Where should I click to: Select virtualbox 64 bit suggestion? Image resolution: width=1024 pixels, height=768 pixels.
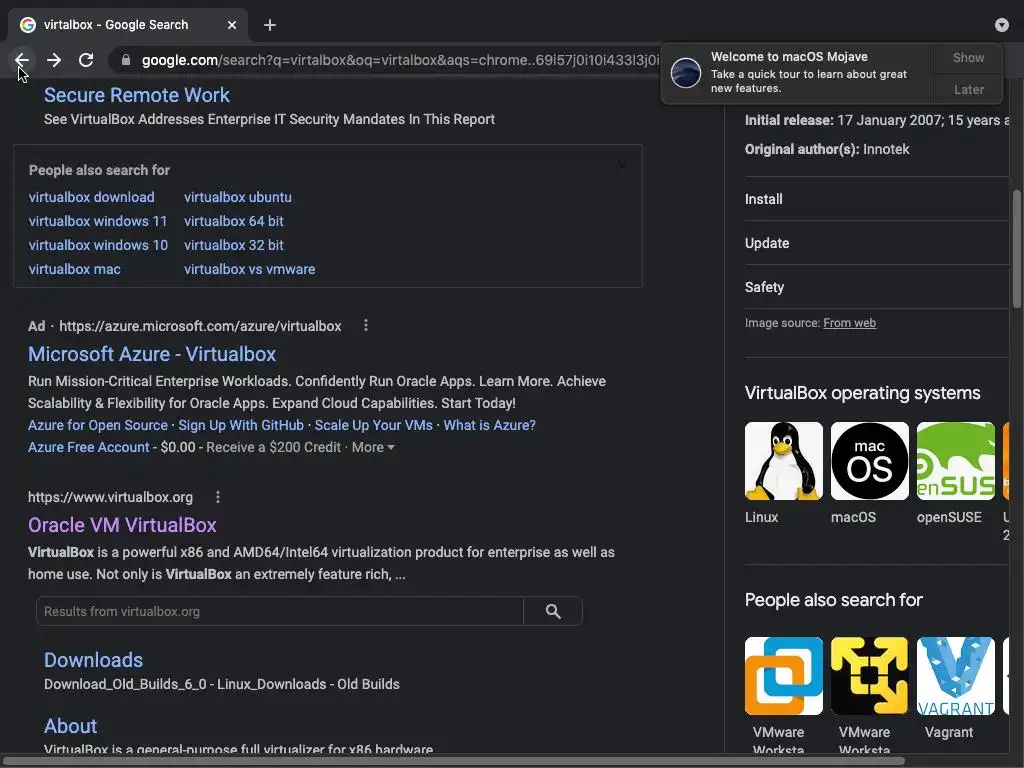click(x=234, y=221)
